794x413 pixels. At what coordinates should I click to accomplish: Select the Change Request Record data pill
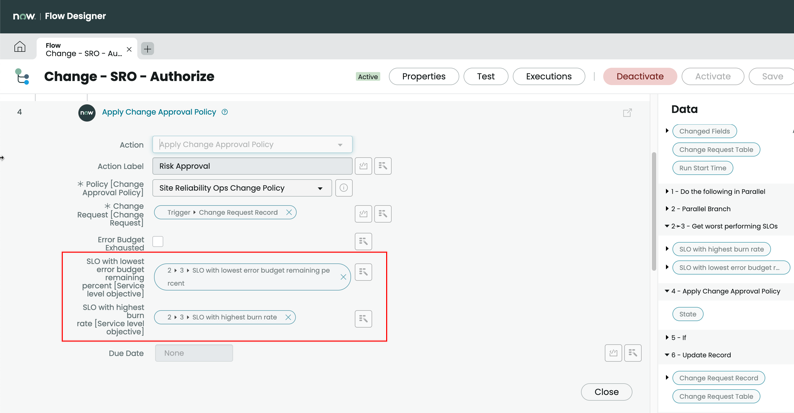coord(719,378)
